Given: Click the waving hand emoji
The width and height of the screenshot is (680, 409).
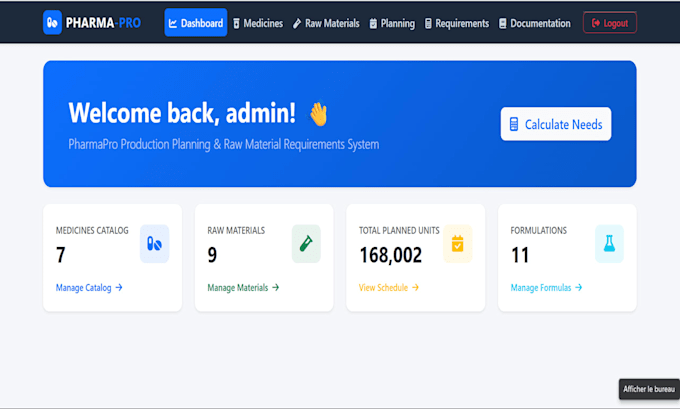Looking at the screenshot, I should (319, 114).
